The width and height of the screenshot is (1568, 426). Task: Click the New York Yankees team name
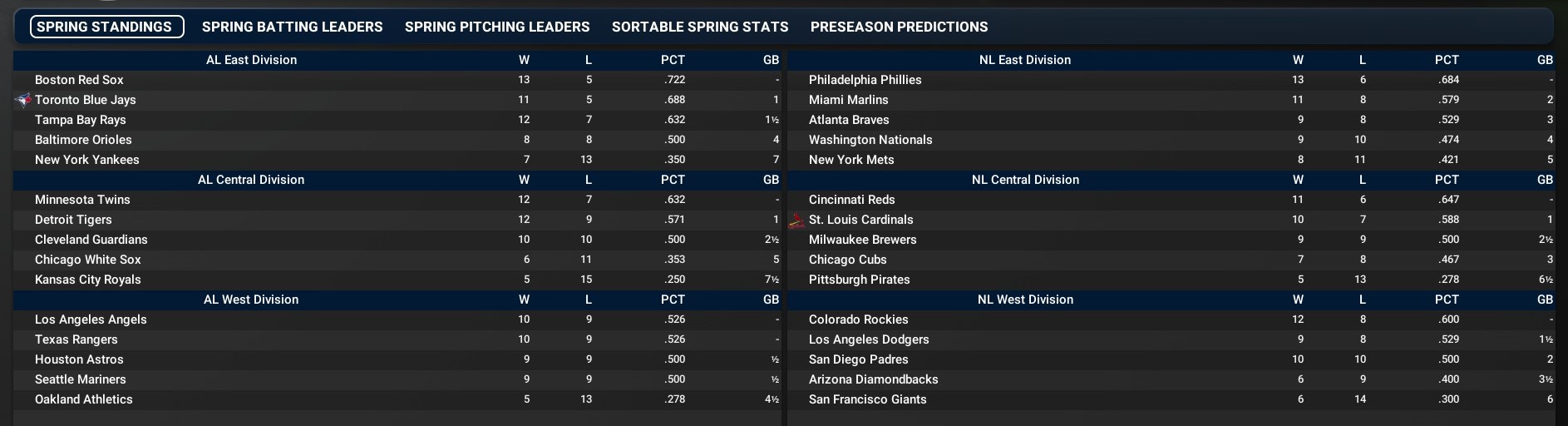87,160
